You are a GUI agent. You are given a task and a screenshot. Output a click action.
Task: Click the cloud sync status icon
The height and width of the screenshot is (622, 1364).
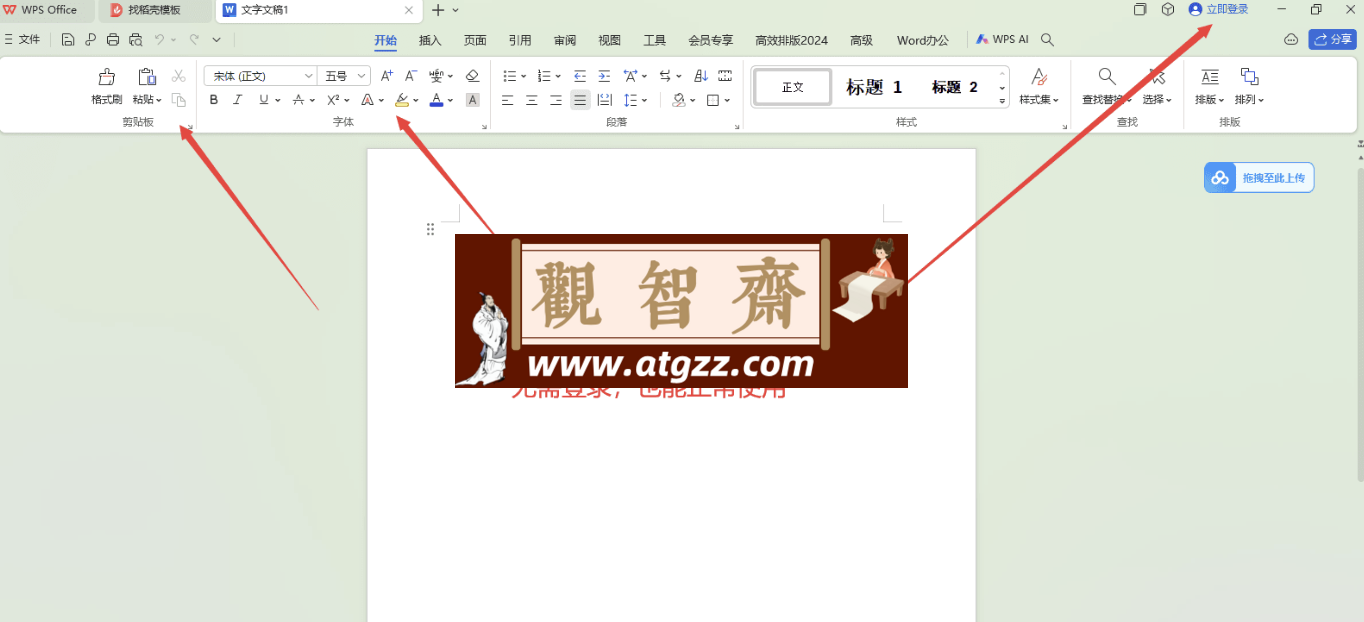point(1291,40)
